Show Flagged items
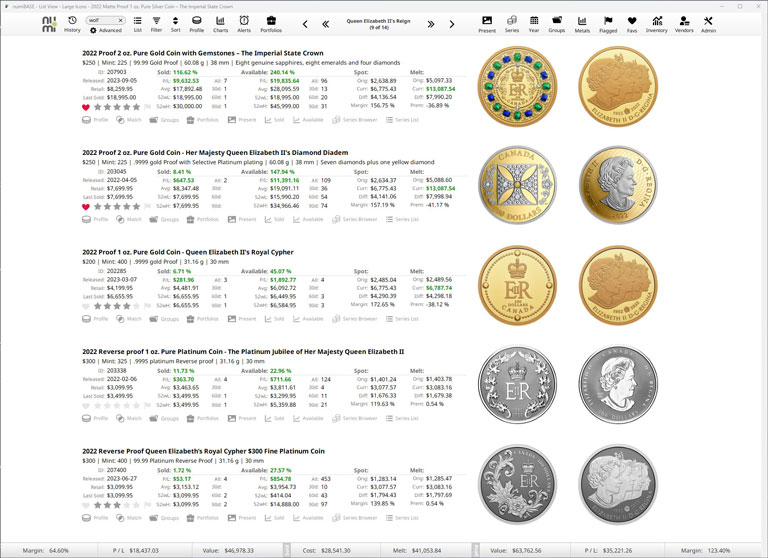 coord(608,24)
